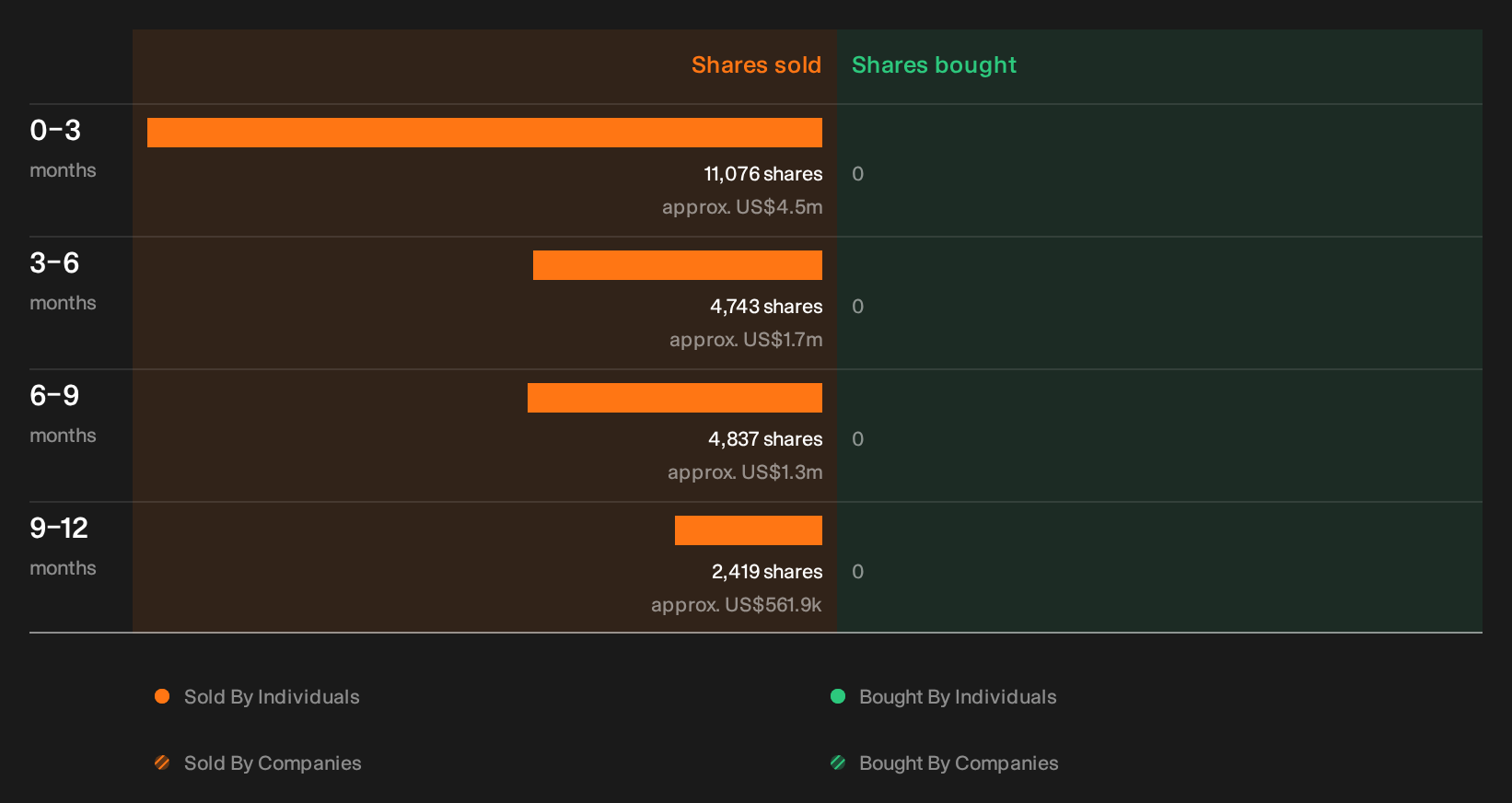
Task: Click the 11,076 shares value
Action: click(763, 174)
